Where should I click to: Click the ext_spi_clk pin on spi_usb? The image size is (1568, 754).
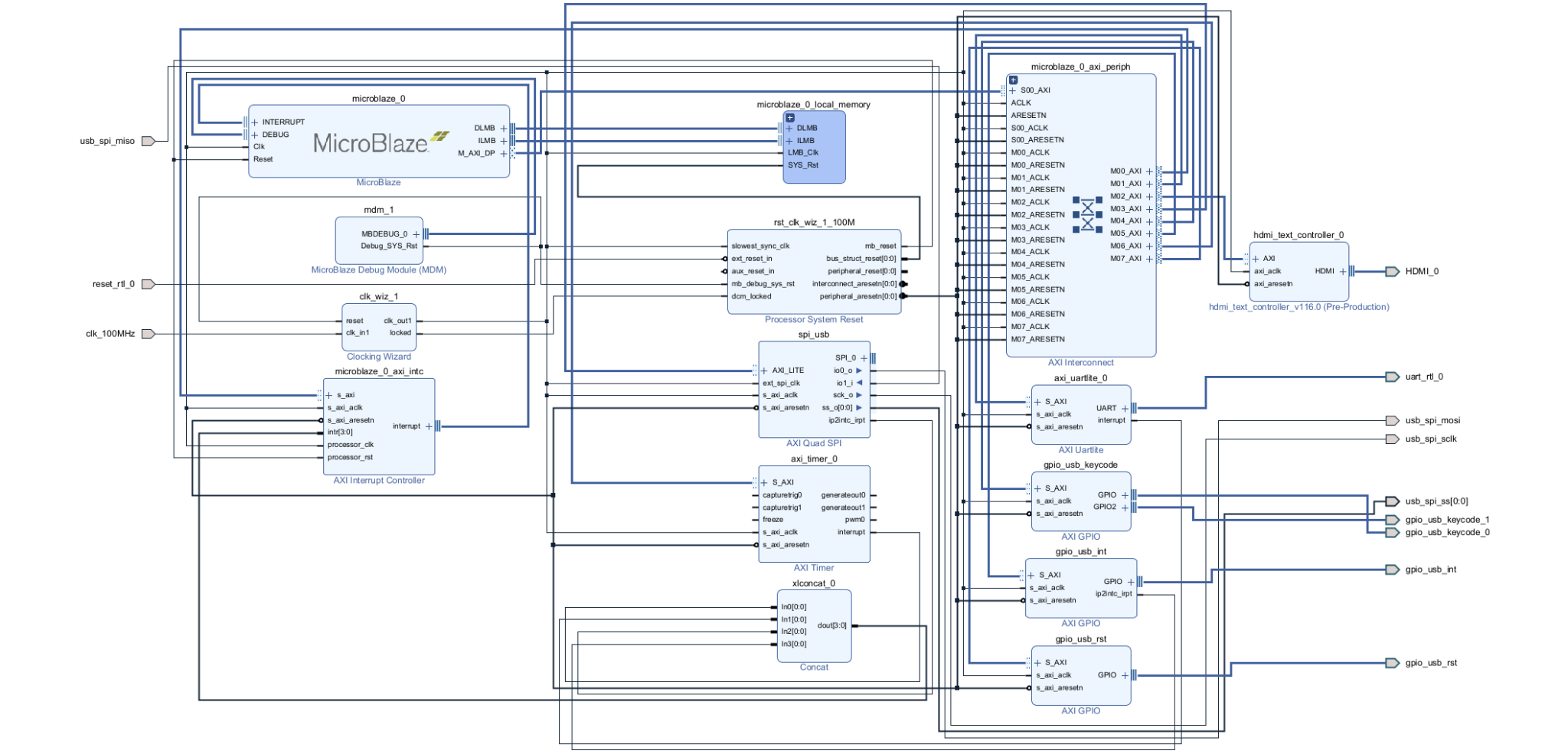(x=781, y=384)
